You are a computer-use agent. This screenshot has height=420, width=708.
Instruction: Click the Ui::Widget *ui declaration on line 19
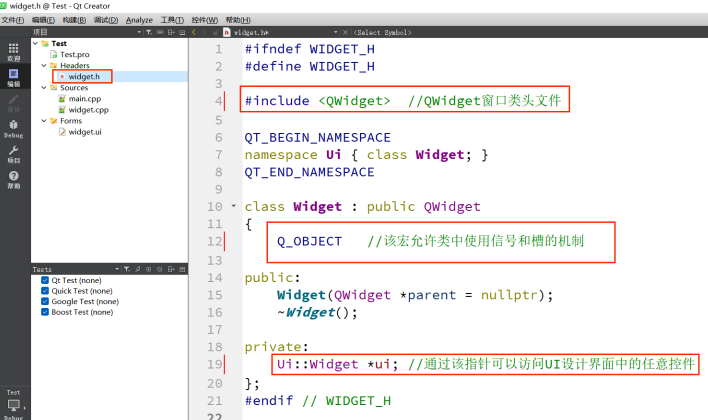pos(337,364)
